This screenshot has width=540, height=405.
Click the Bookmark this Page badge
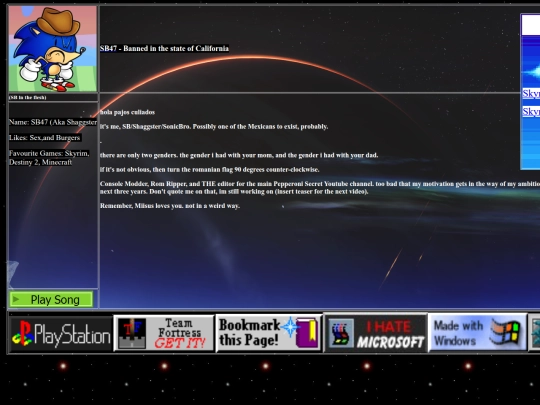coord(269,333)
